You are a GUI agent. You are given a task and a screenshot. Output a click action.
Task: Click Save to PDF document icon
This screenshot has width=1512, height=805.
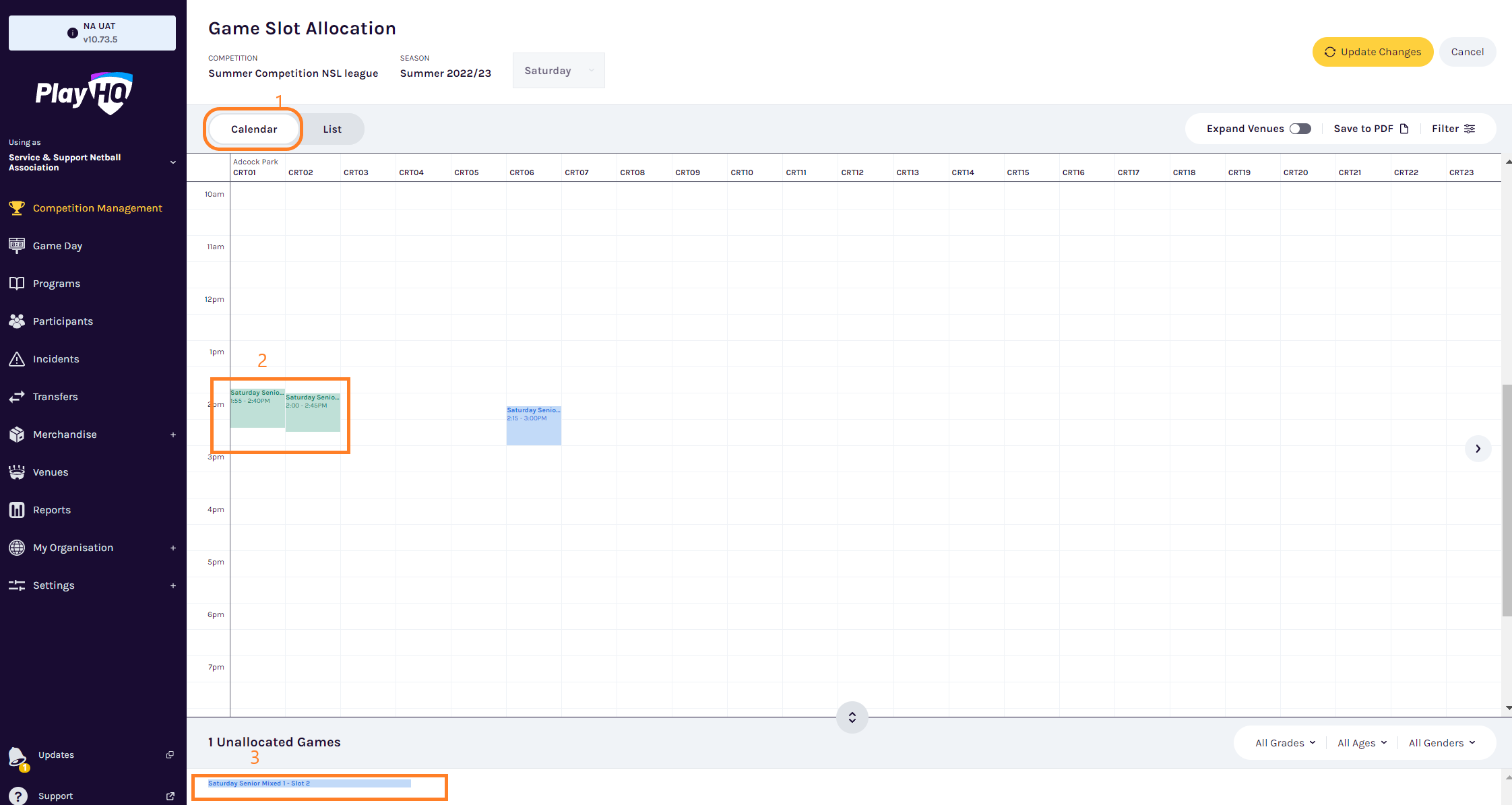pyautogui.click(x=1404, y=129)
